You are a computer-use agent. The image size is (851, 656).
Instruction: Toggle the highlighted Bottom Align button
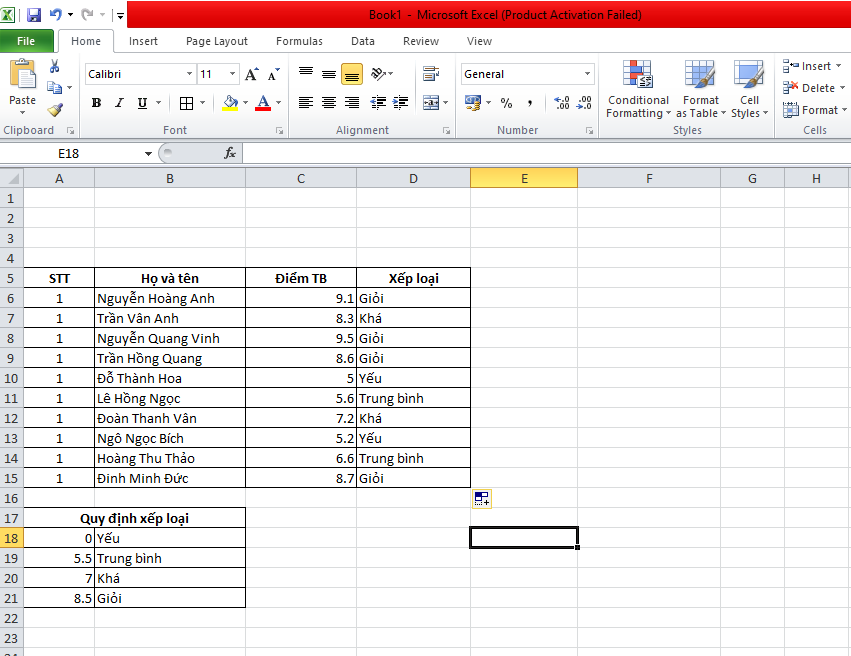[352, 74]
